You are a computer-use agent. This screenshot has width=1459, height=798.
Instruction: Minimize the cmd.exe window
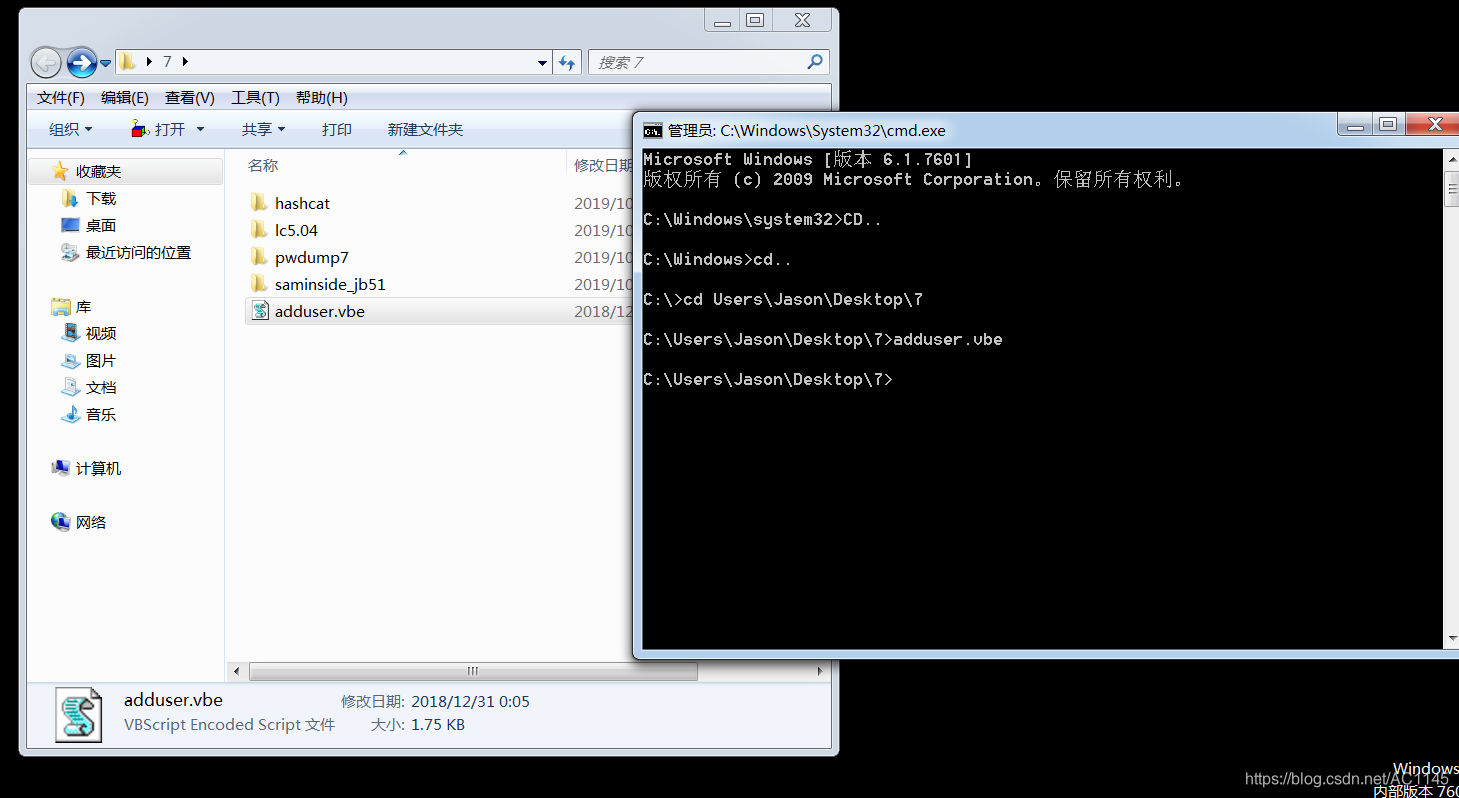[x=1355, y=125]
